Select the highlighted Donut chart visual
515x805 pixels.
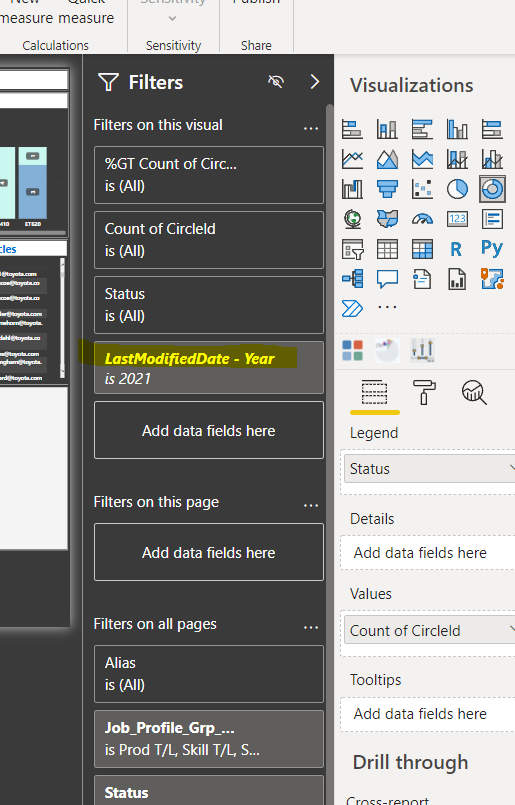click(x=492, y=189)
